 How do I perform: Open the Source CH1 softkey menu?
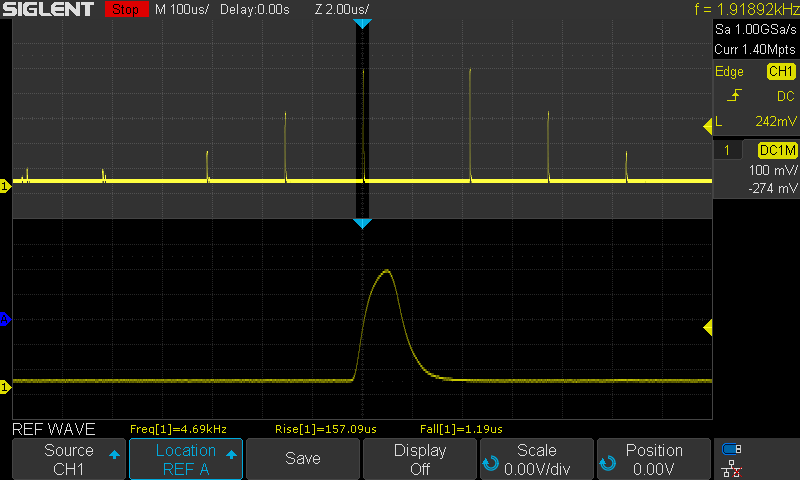coord(68,459)
